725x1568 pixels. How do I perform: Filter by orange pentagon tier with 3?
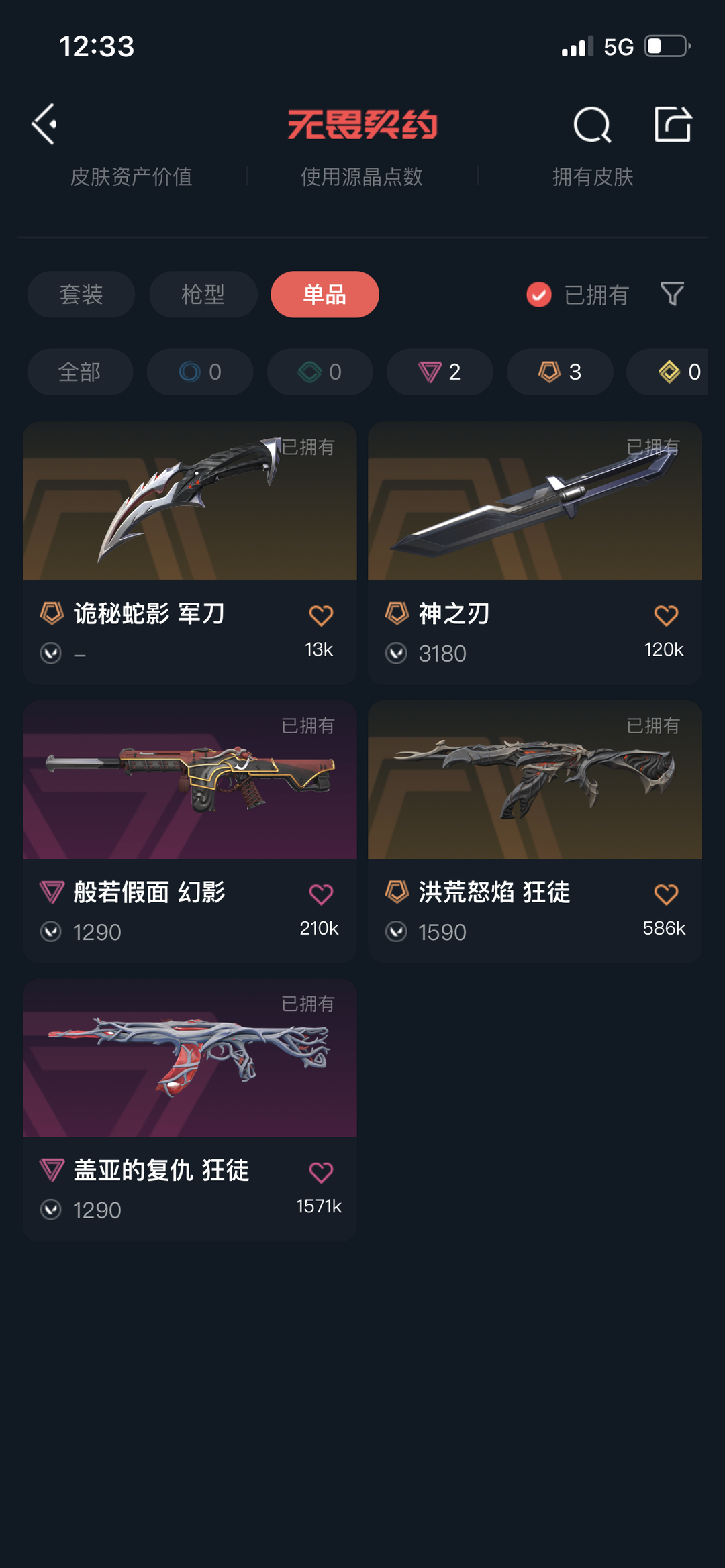point(560,372)
